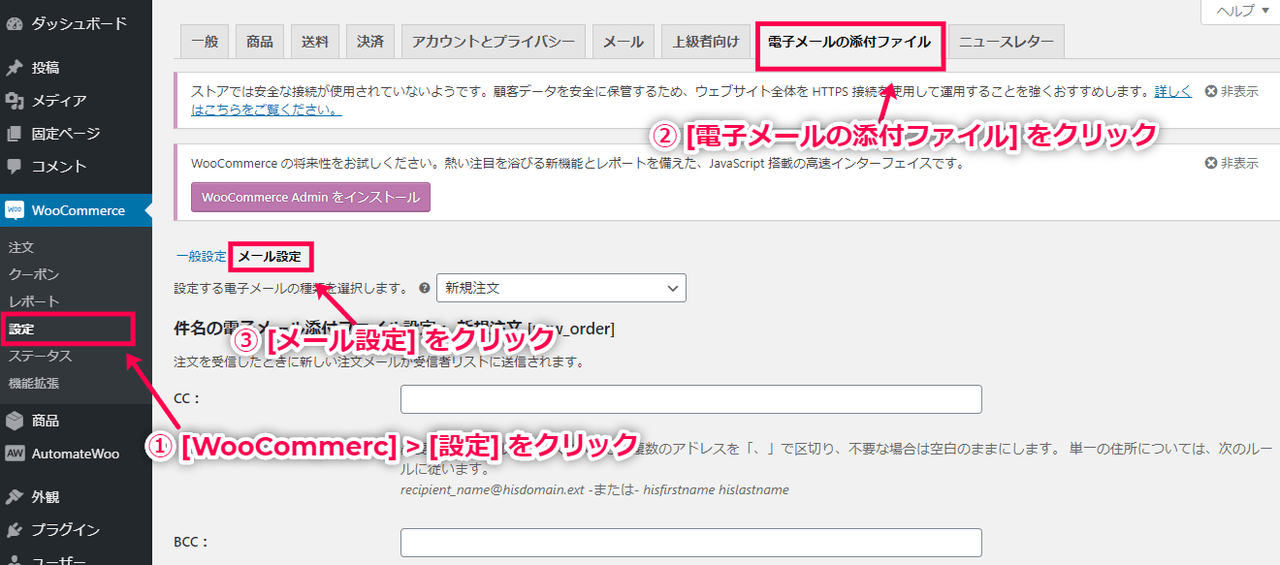
Task: Switch to the 一般 tab
Action: 205,41
